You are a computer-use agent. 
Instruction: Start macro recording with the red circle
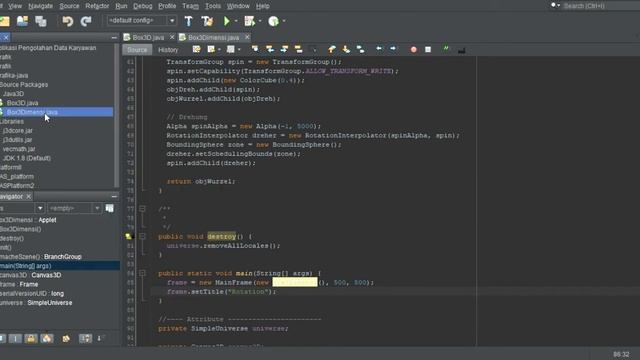click(x=413, y=49)
